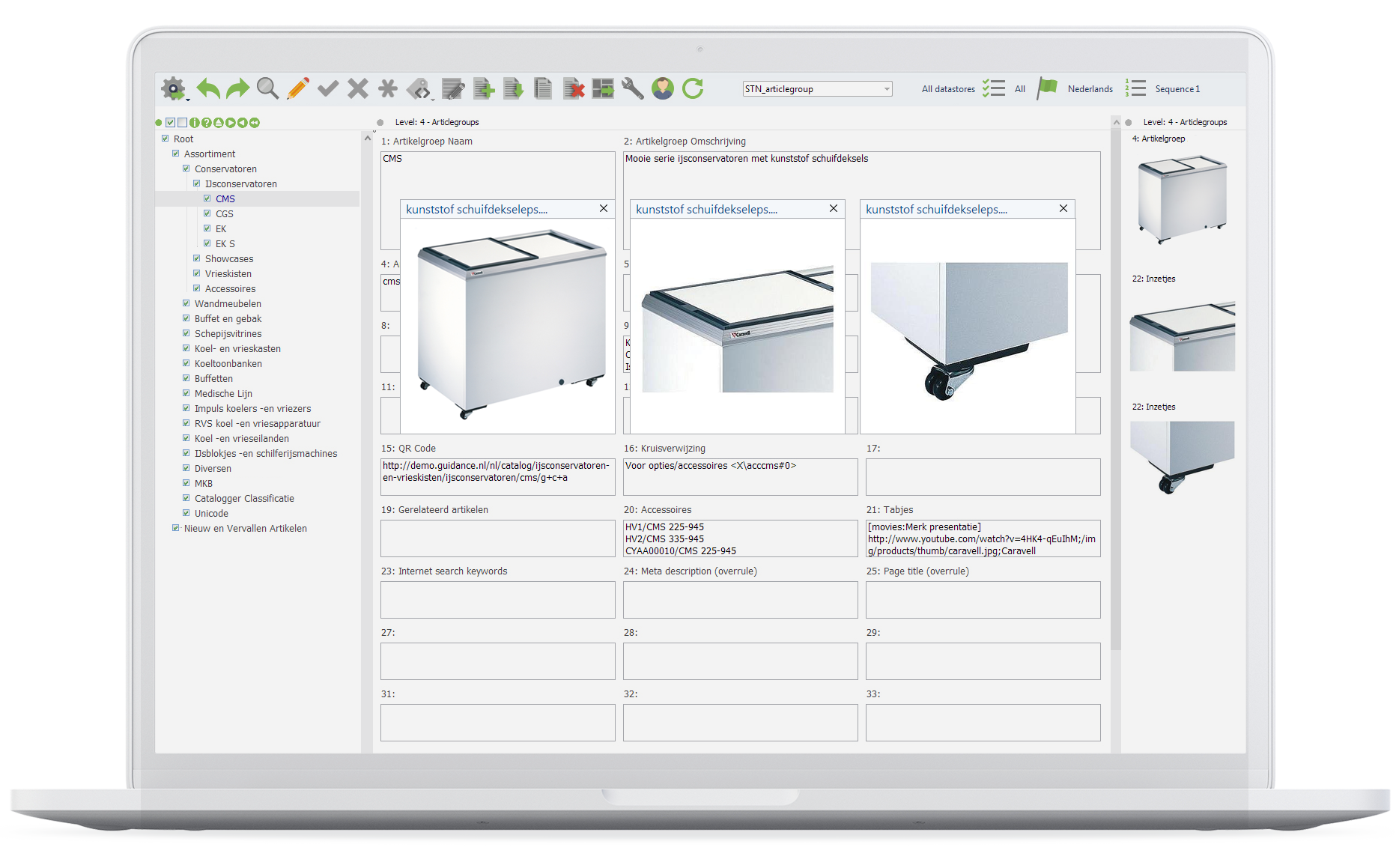This screenshot has width=1399, height=868.
Task: Close the third kunststof schuifdekseleps image popup
Action: click(x=1063, y=209)
